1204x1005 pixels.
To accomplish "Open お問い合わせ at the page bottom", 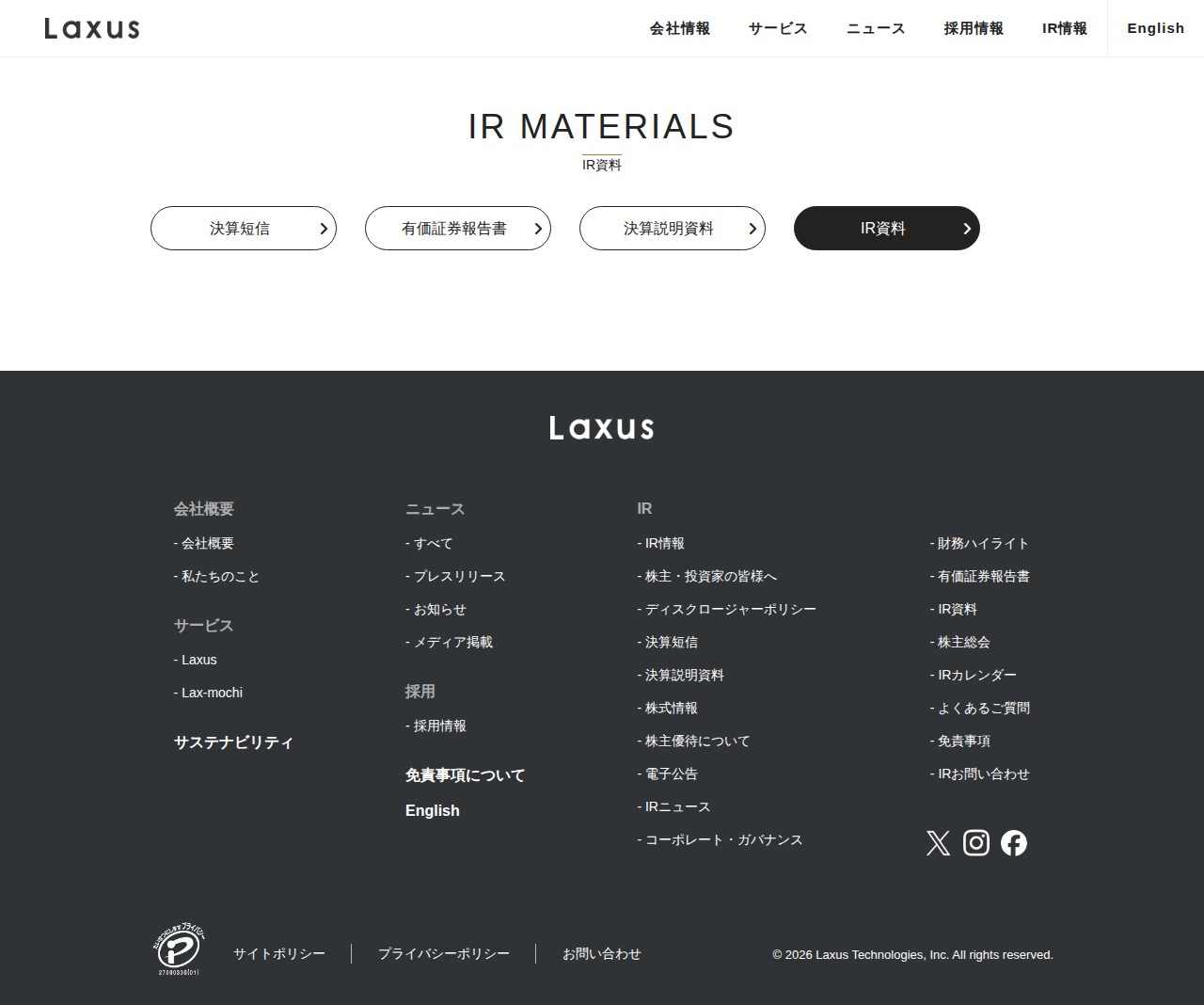I will tap(602, 954).
